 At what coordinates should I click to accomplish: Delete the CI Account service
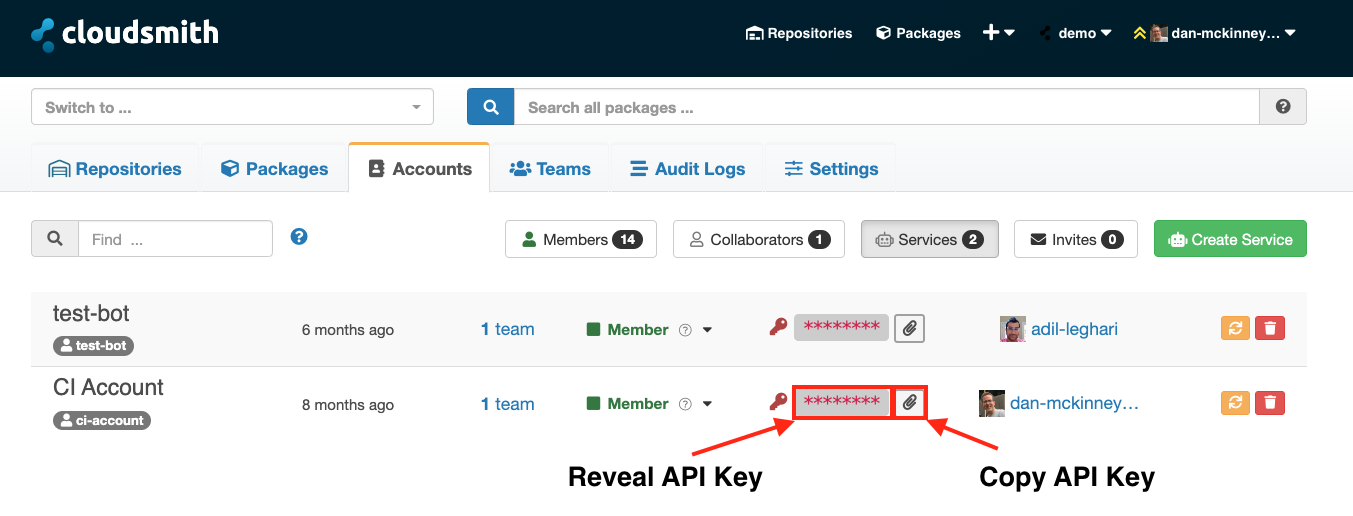click(1270, 402)
